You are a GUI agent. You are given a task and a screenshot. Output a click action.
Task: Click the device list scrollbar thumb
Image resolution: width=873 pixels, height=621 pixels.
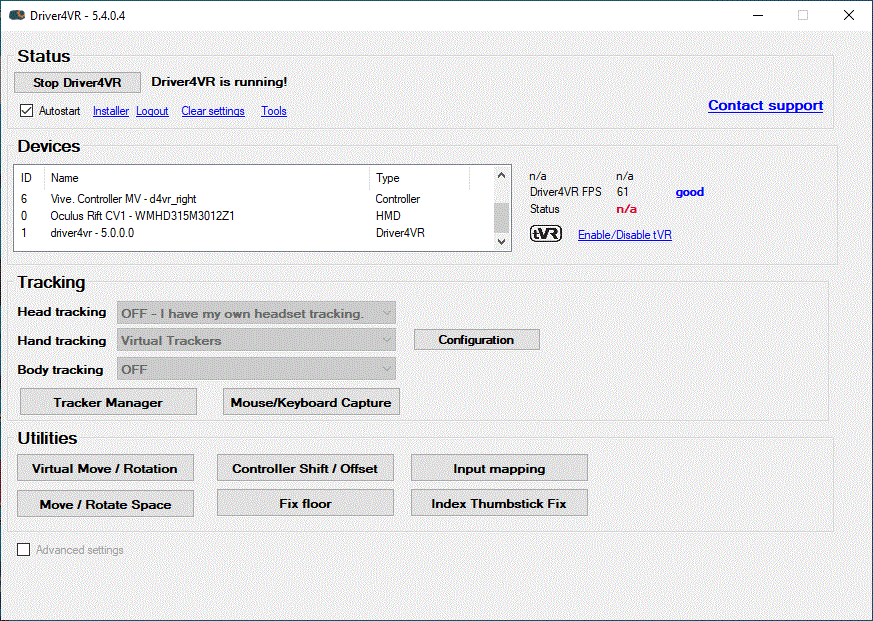click(x=501, y=217)
